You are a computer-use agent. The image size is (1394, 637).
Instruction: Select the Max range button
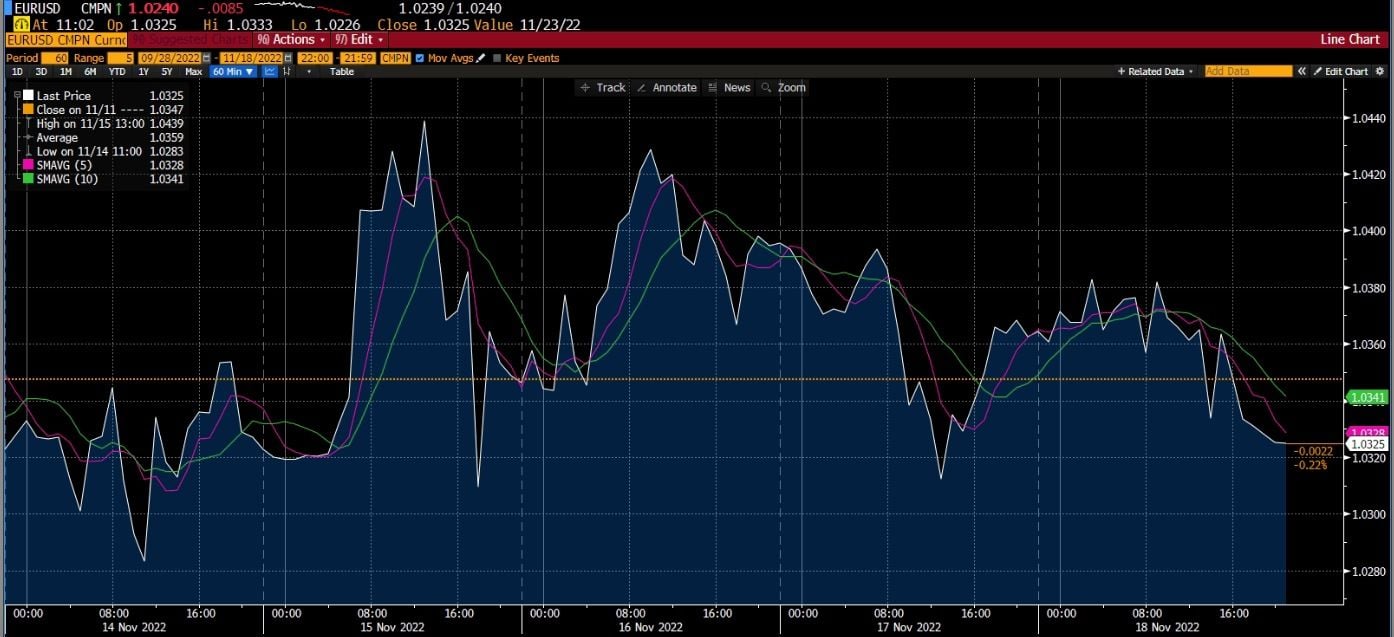pyautogui.click(x=193, y=71)
